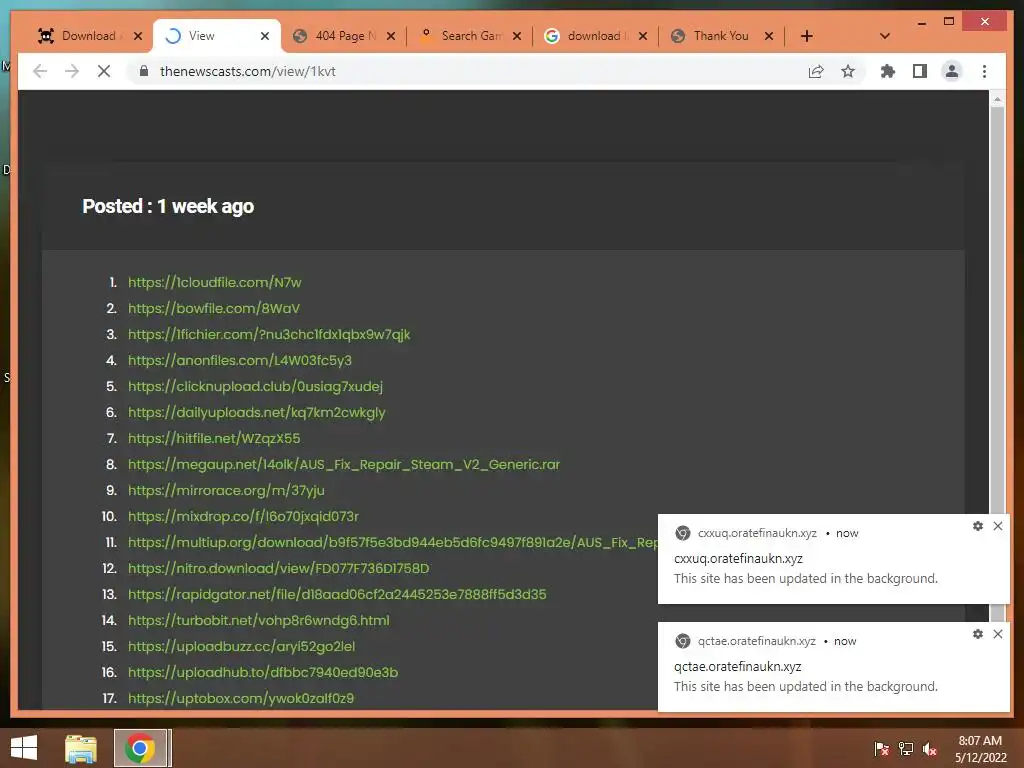Viewport: 1024px width, 768px height.
Task: Open the mixdrop.co link
Action: tap(244, 517)
